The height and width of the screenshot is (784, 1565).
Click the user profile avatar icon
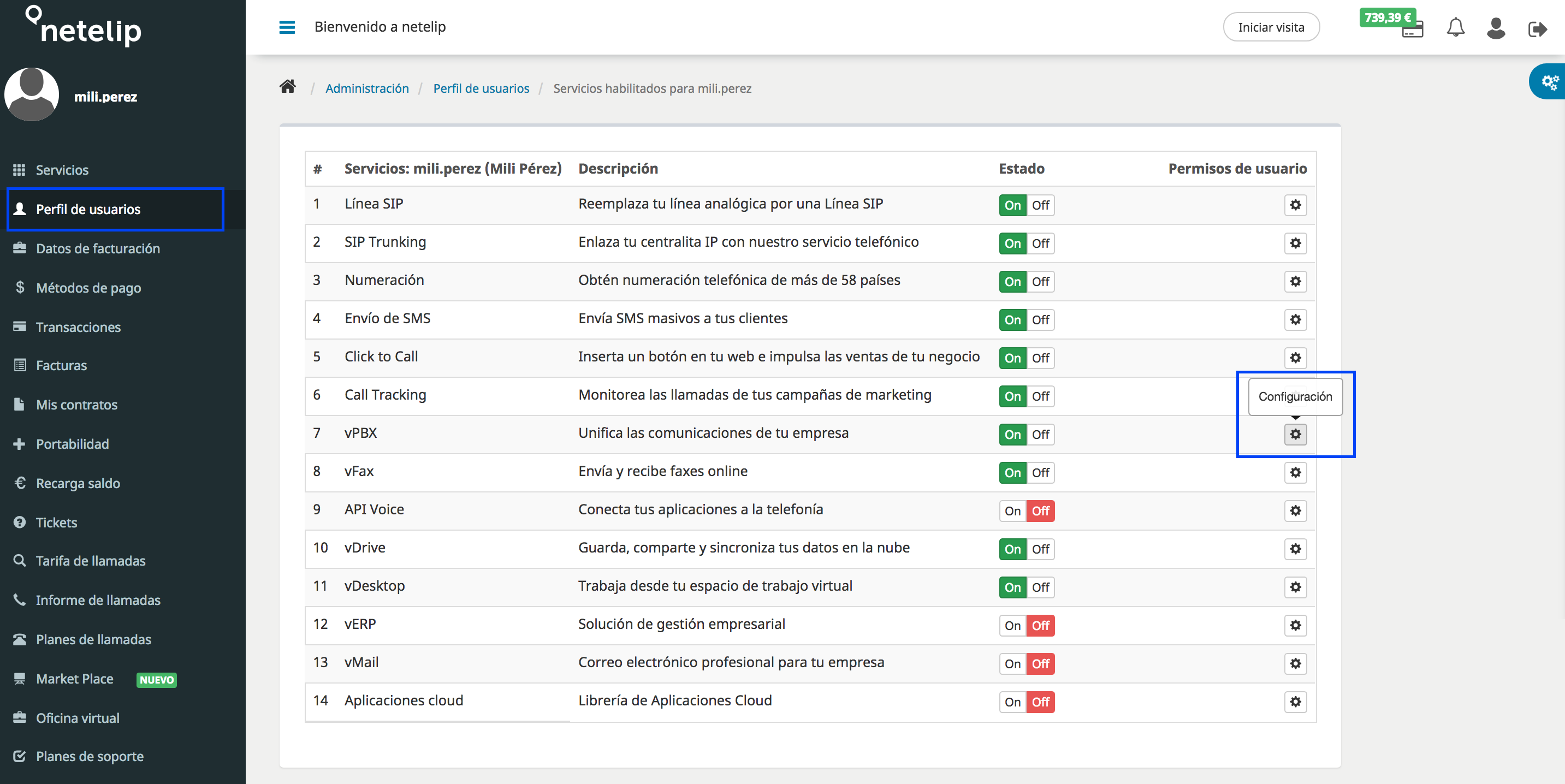coord(1495,28)
